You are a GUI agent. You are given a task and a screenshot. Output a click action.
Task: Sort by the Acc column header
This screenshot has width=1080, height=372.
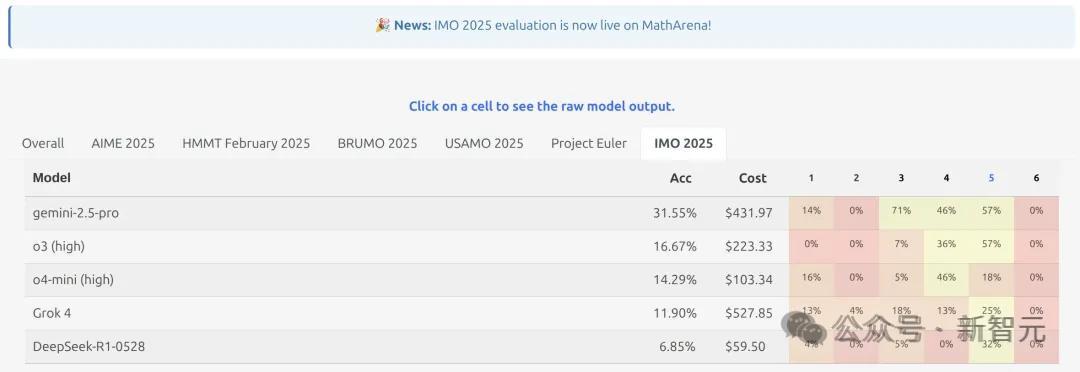tap(681, 178)
